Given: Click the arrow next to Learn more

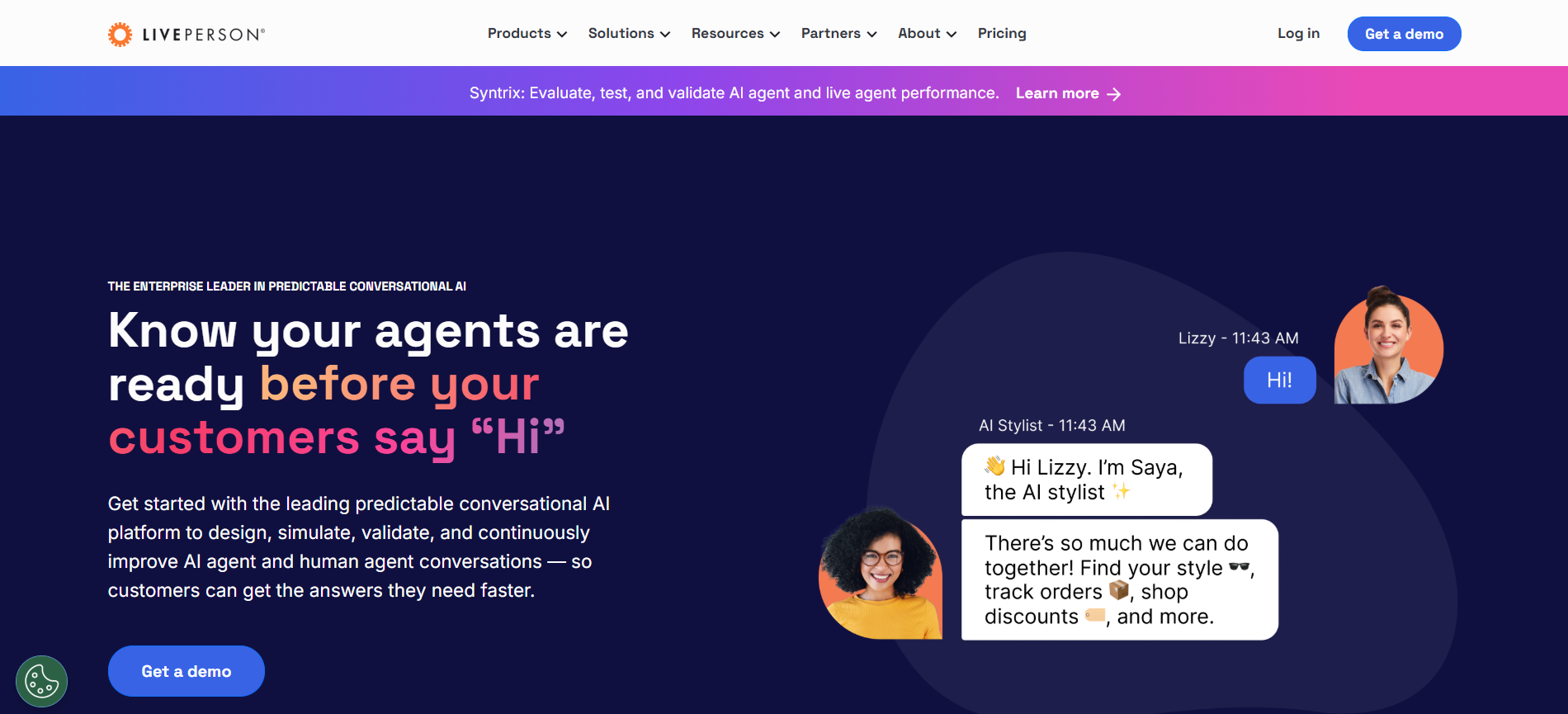Looking at the screenshot, I should point(1114,94).
